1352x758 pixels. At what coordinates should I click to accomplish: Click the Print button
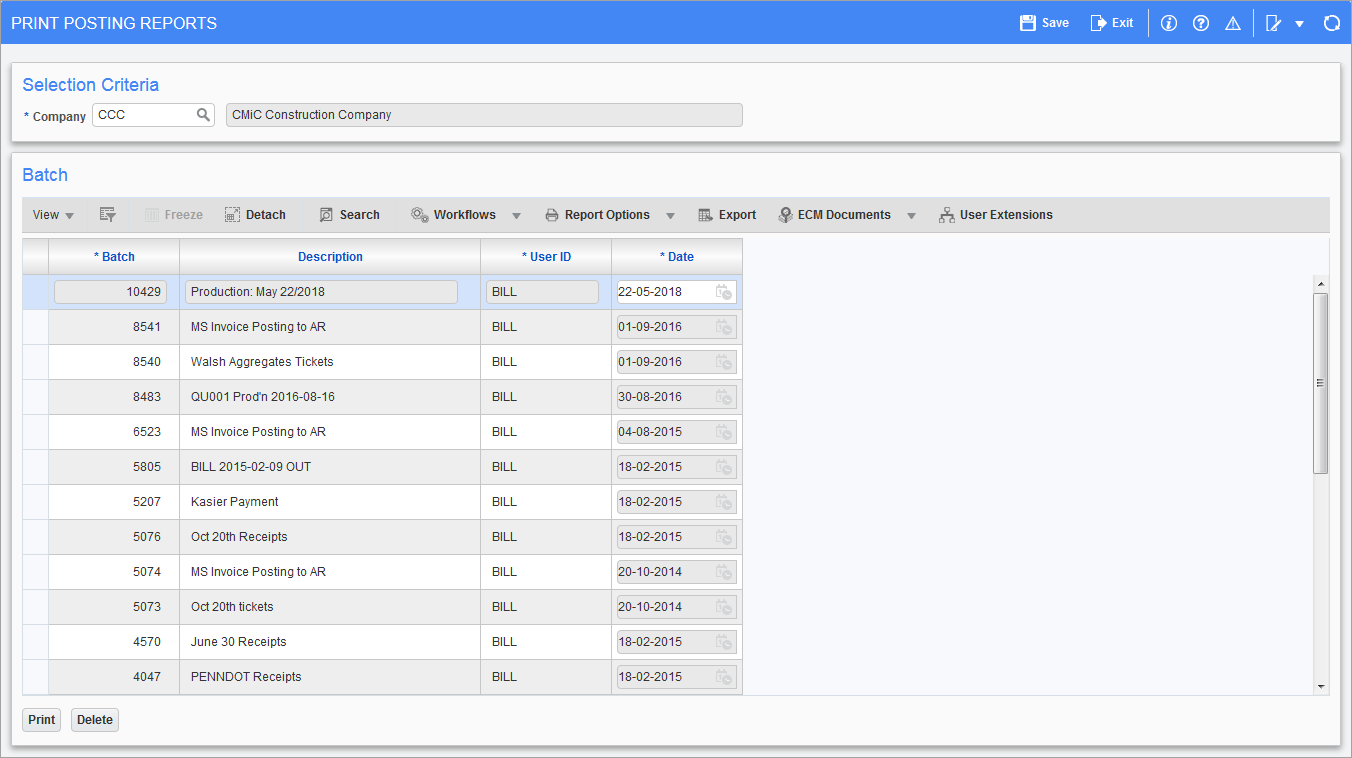[x=42, y=720]
